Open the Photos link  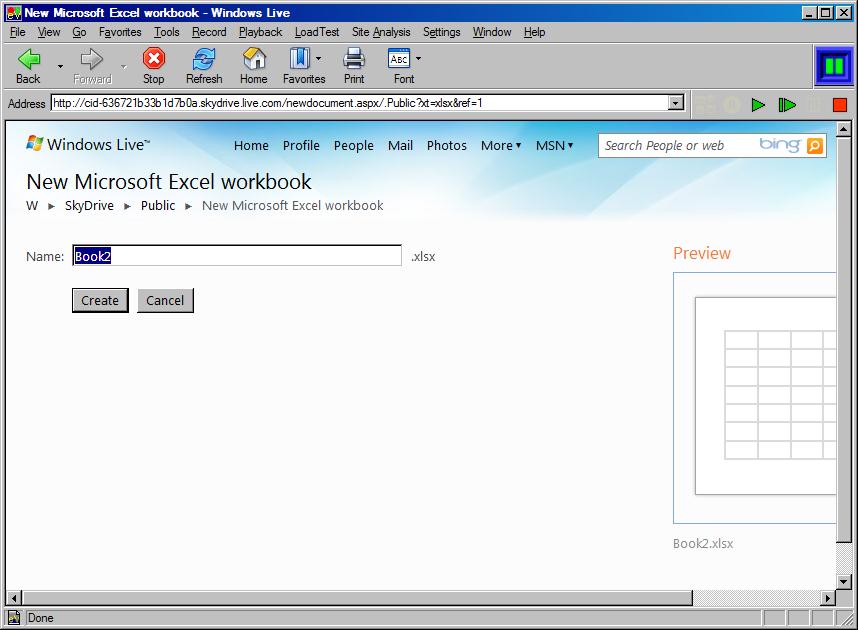447,146
